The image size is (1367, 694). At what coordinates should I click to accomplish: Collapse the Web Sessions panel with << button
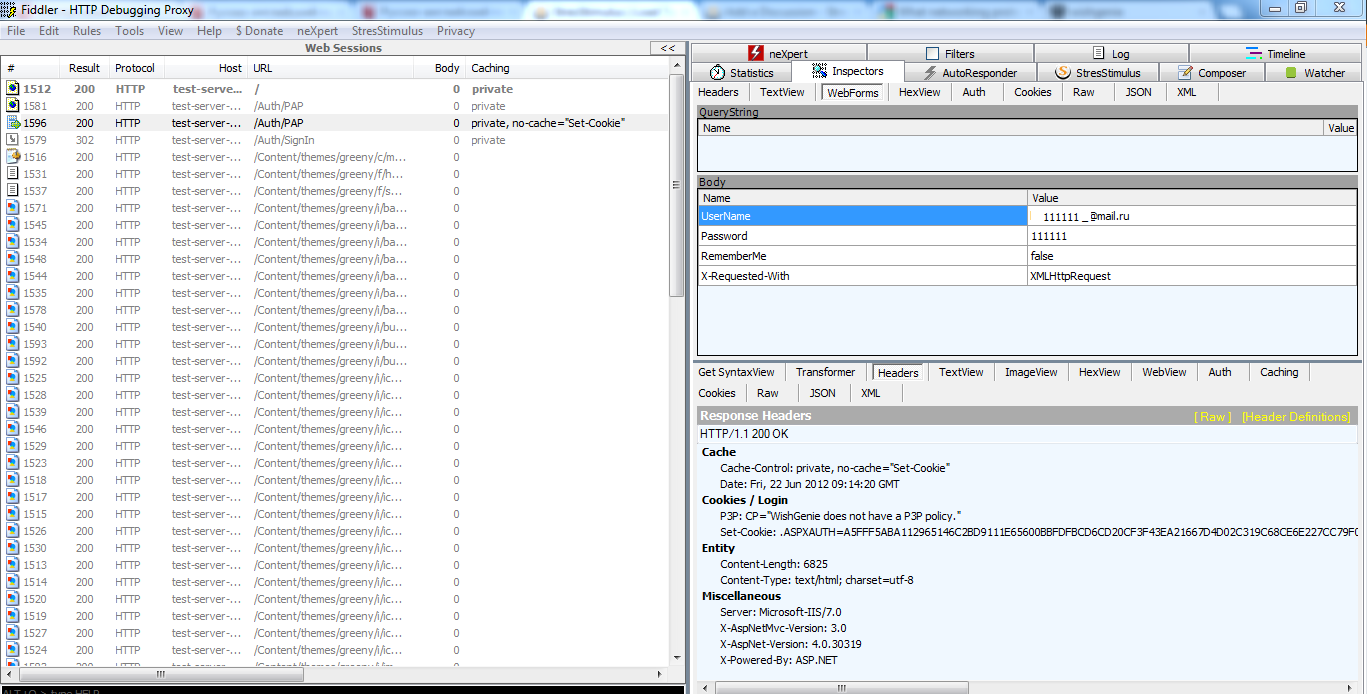click(667, 48)
